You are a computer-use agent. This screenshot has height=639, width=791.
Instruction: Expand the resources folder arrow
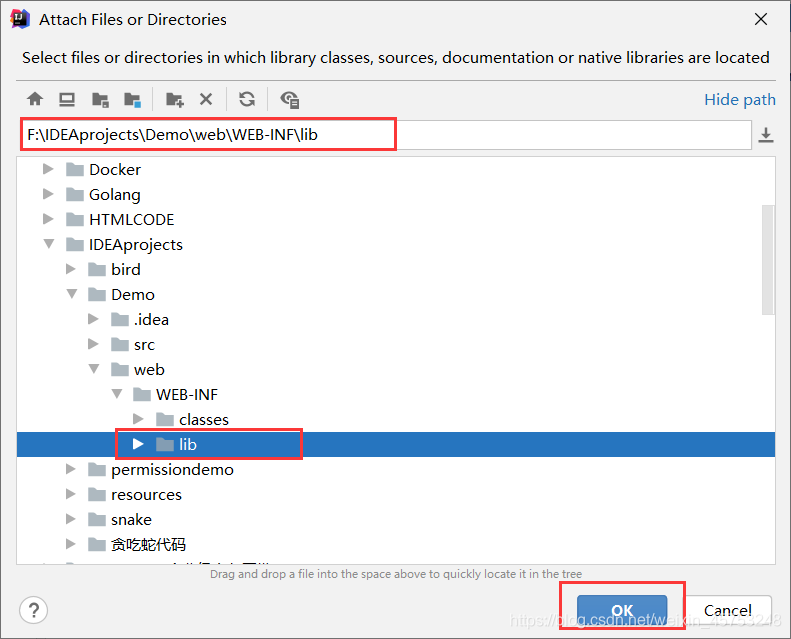click(71, 494)
